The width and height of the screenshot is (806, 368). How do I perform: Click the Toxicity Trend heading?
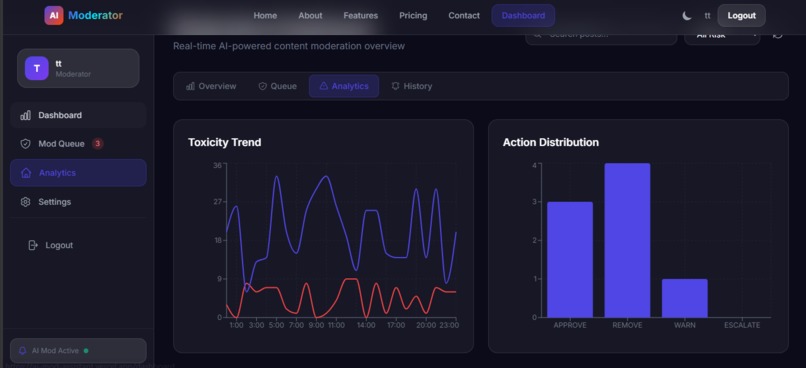[x=225, y=142]
